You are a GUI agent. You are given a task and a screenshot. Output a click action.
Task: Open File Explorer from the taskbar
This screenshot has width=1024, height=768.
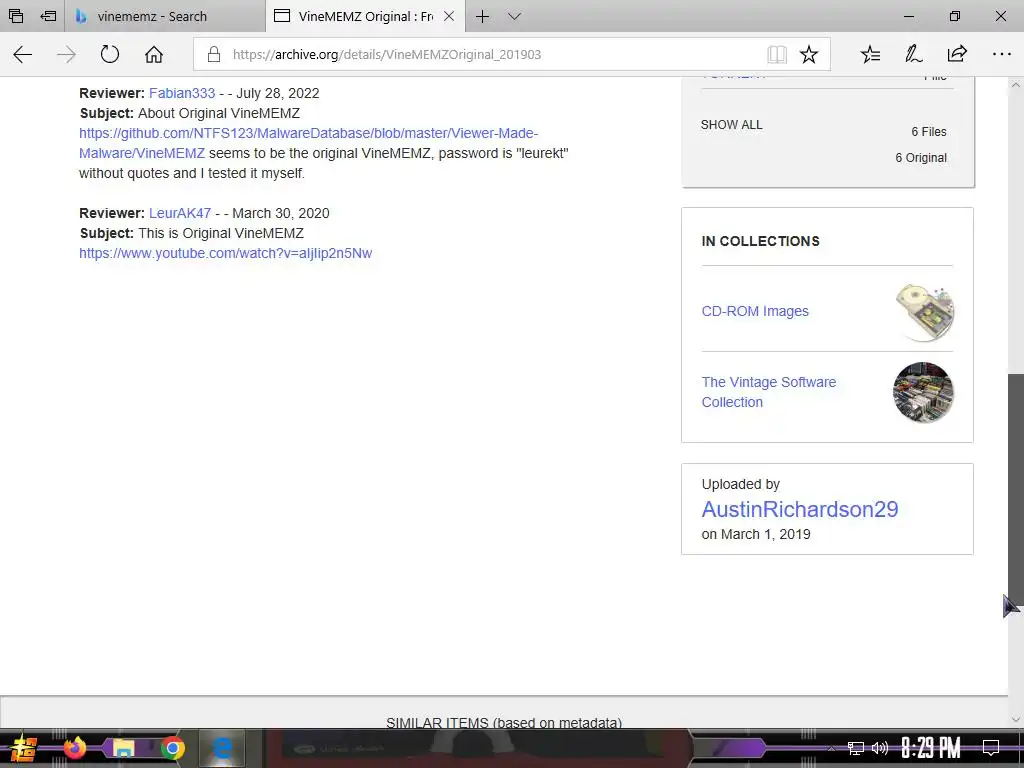pyautogui.click(x=123, y=748)
